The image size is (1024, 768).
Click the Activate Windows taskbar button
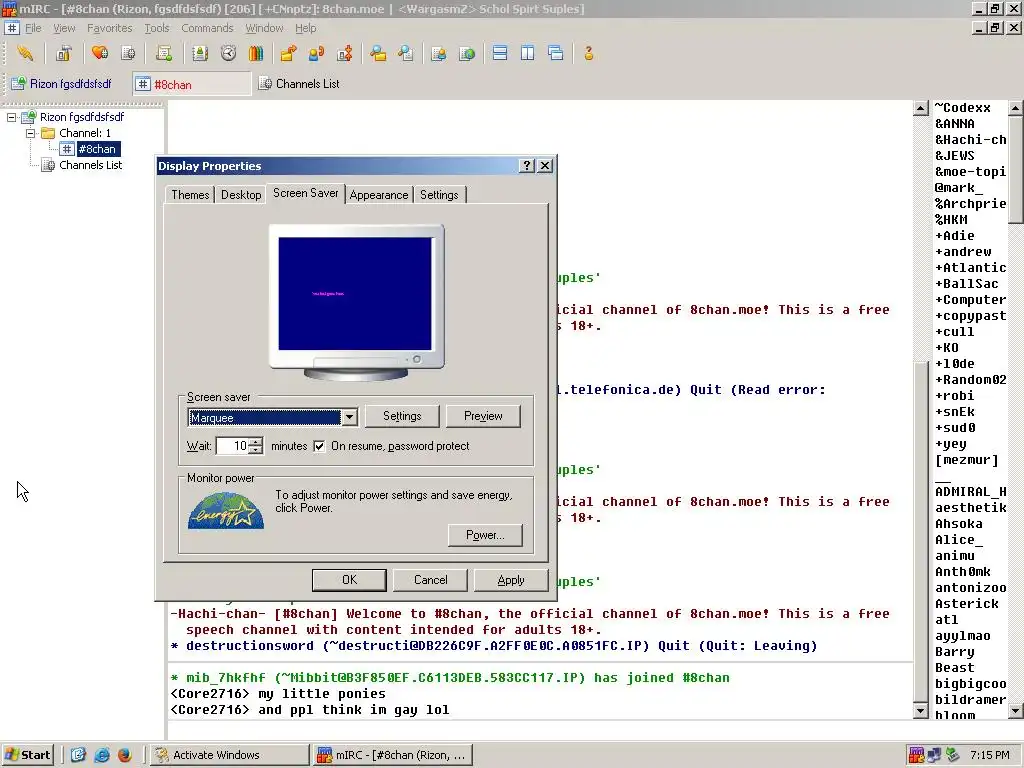(x=229, y=755)
